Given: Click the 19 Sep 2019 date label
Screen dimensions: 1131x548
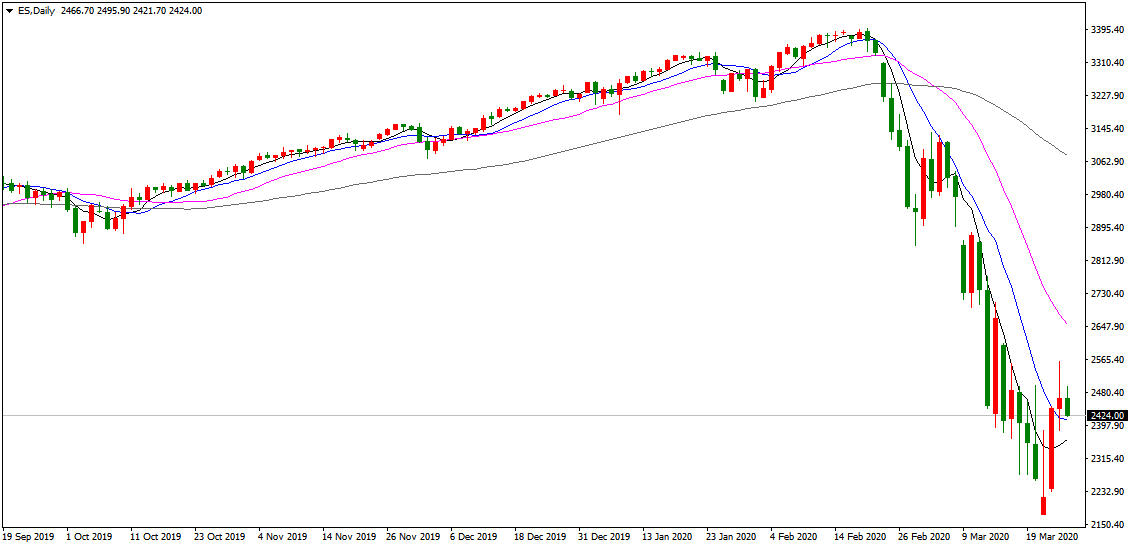Looking at the screenshot, I should click(x=28, y=537).
